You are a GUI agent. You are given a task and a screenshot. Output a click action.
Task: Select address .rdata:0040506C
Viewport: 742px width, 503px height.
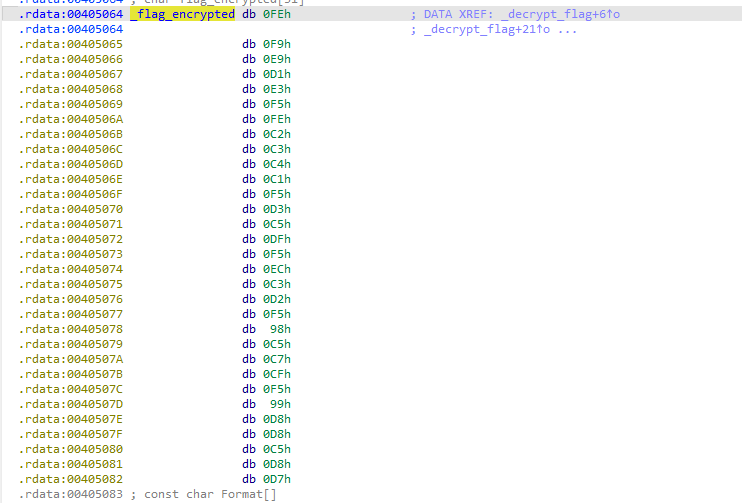point(71,149)
